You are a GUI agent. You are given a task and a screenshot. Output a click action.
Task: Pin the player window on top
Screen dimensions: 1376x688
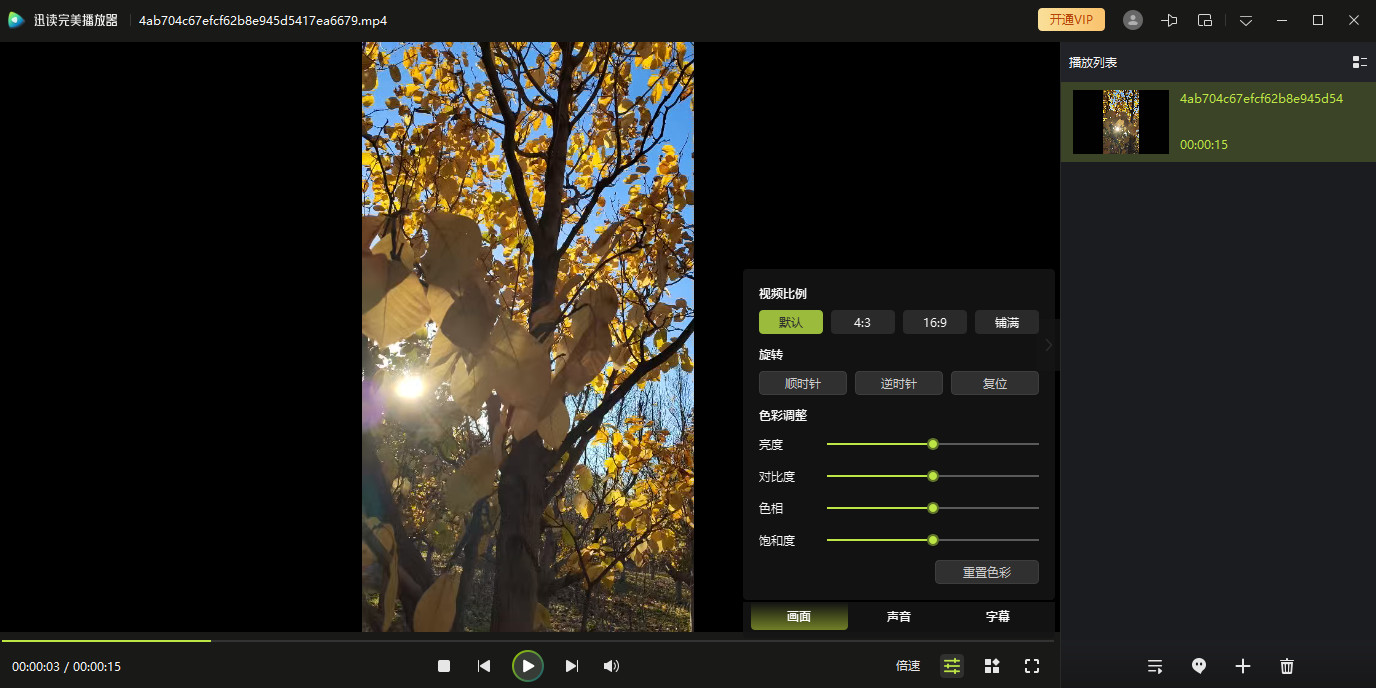[x=1169, y=20]
